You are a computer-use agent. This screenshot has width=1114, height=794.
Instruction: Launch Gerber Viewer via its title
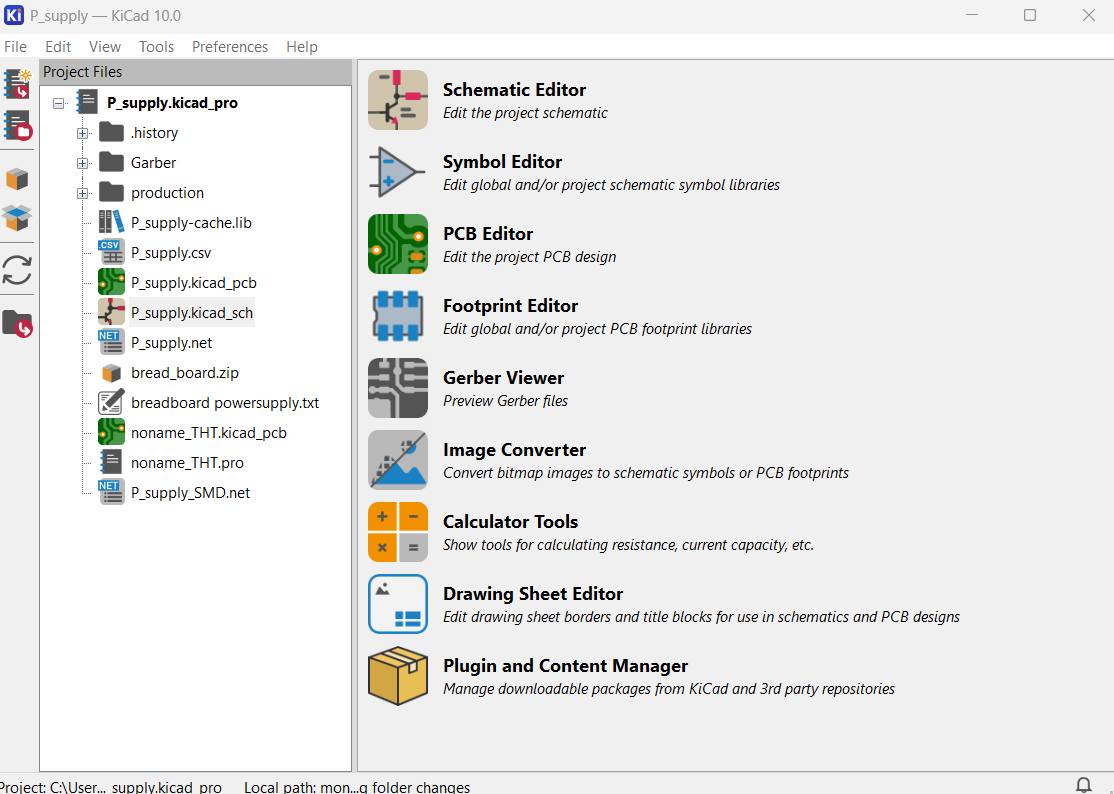click(x=503, y=378)
